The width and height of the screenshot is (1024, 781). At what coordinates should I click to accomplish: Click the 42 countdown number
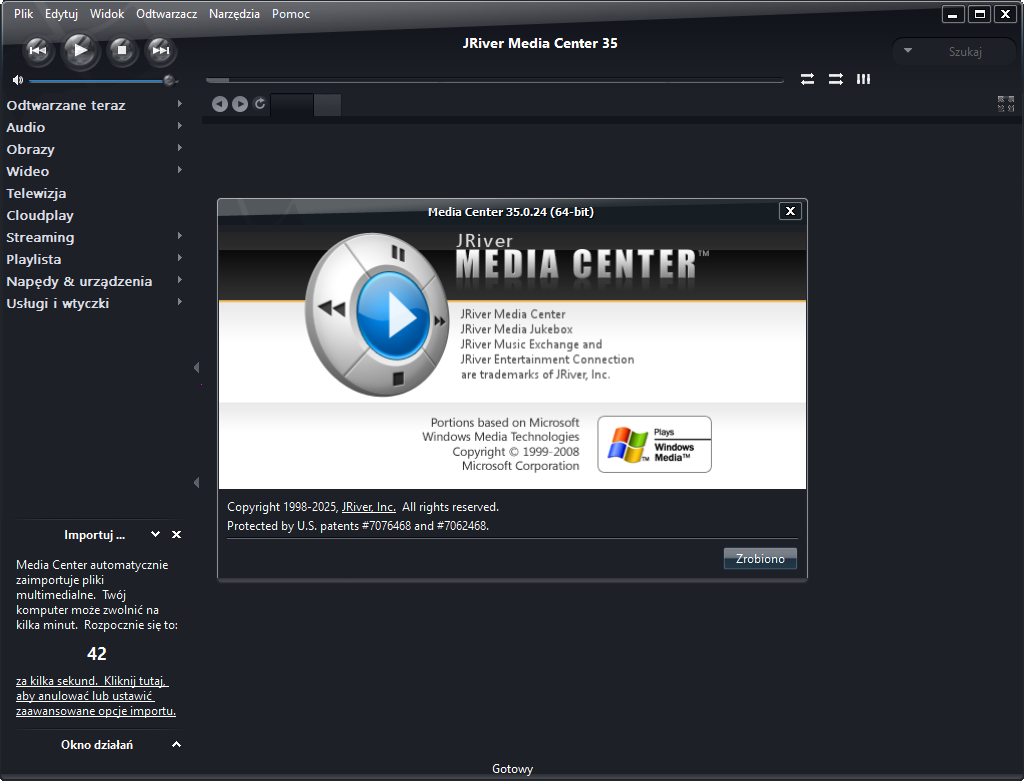tap(97, 654)
